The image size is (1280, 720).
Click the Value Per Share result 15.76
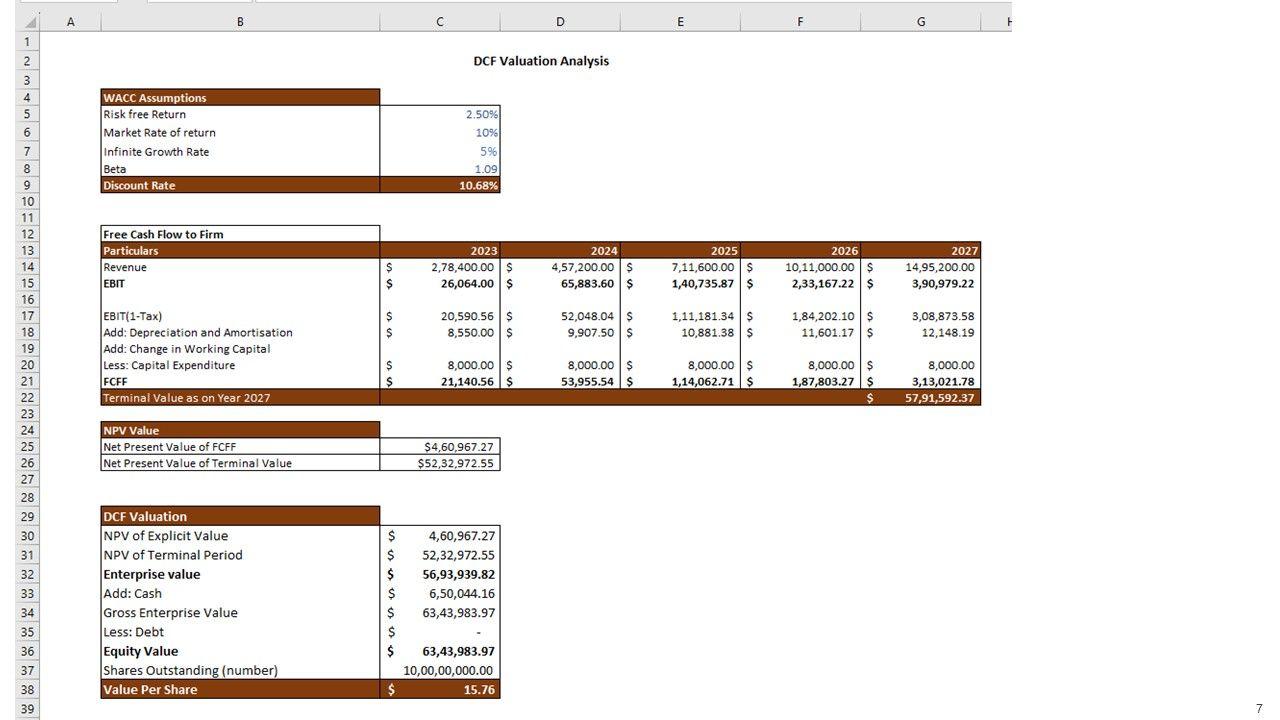point(440,689)
